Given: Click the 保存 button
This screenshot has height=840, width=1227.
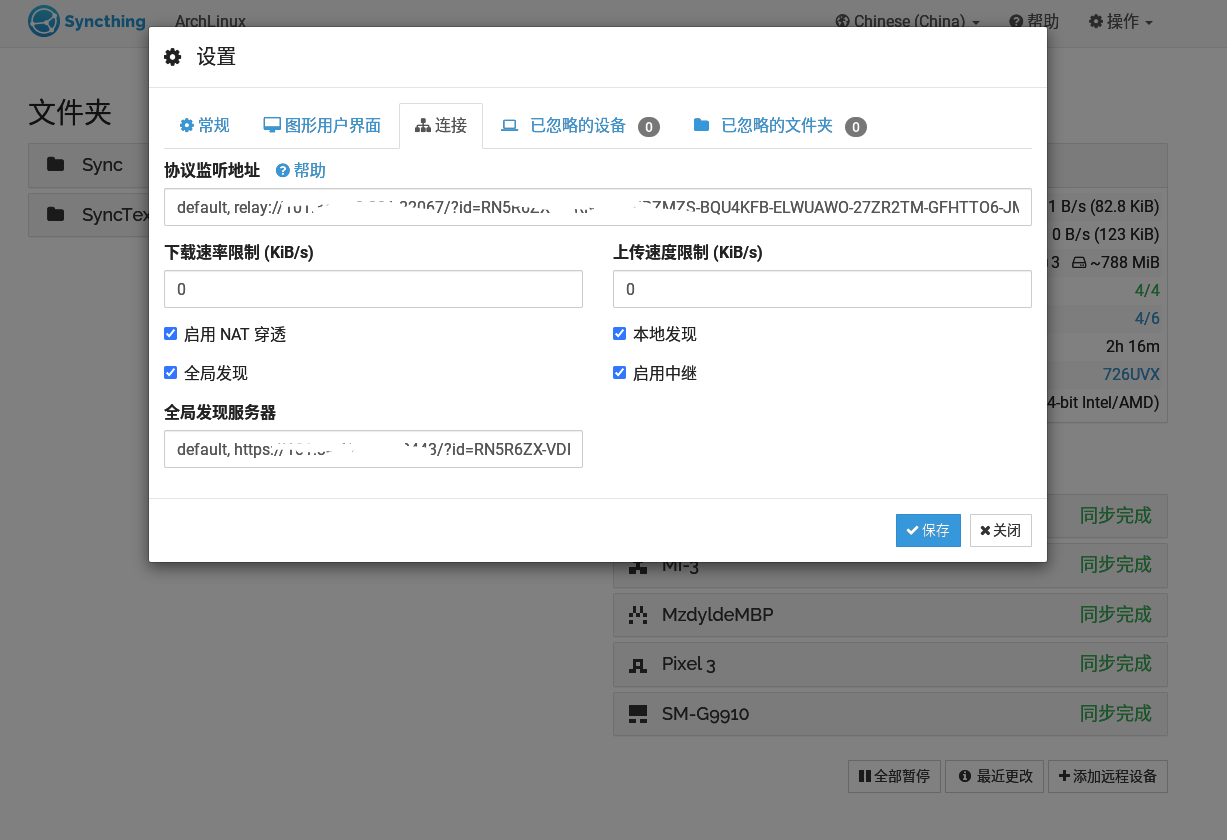Looking at the screenshot, I should (x=928, y=530).
